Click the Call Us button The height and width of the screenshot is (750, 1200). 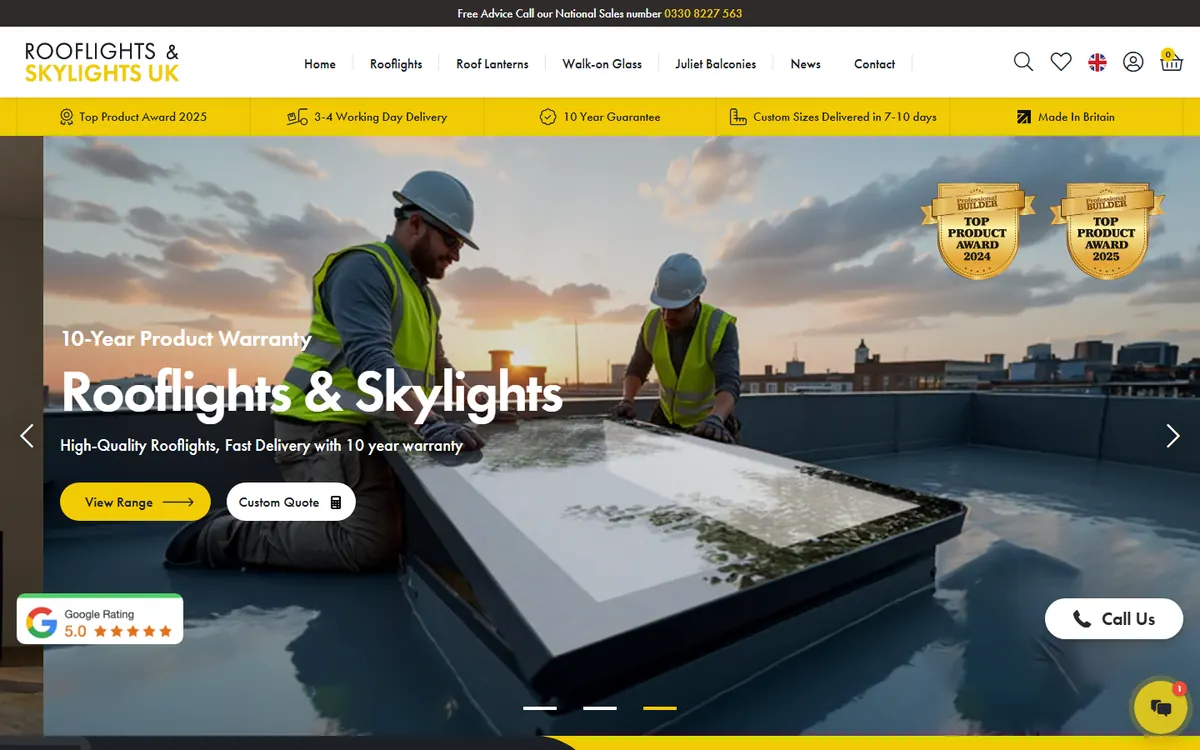point(1114,619)
